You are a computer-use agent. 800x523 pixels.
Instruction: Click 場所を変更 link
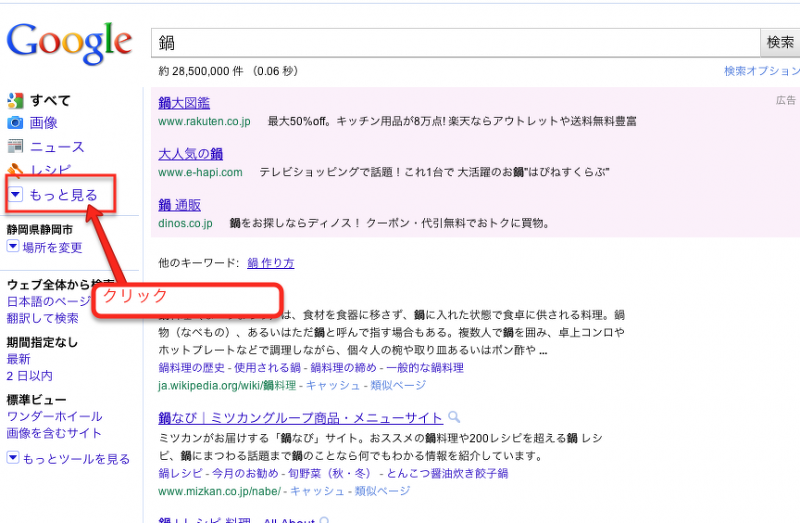coord(52,247)
